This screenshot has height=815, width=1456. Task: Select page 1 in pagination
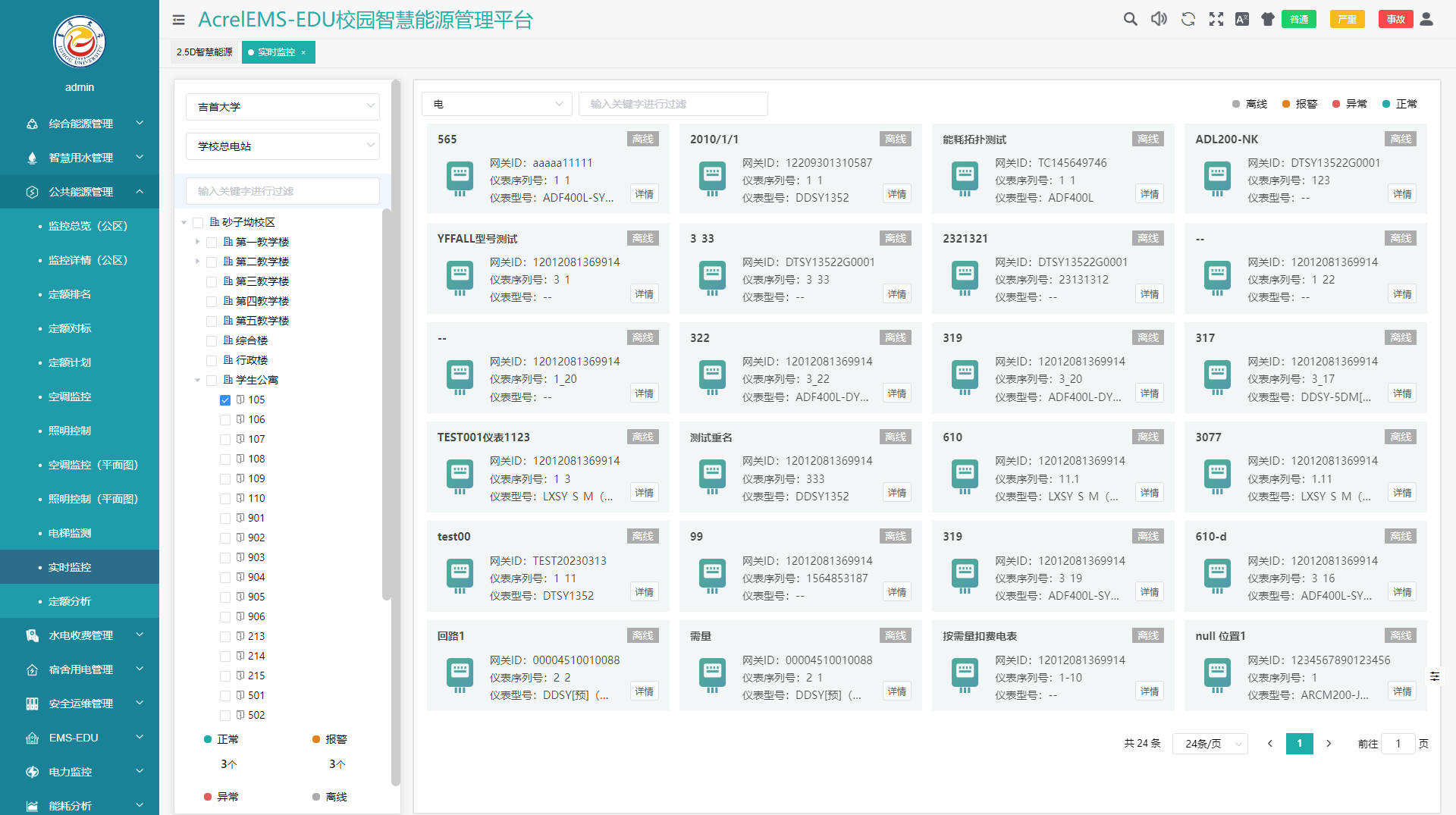[1300, 744]
